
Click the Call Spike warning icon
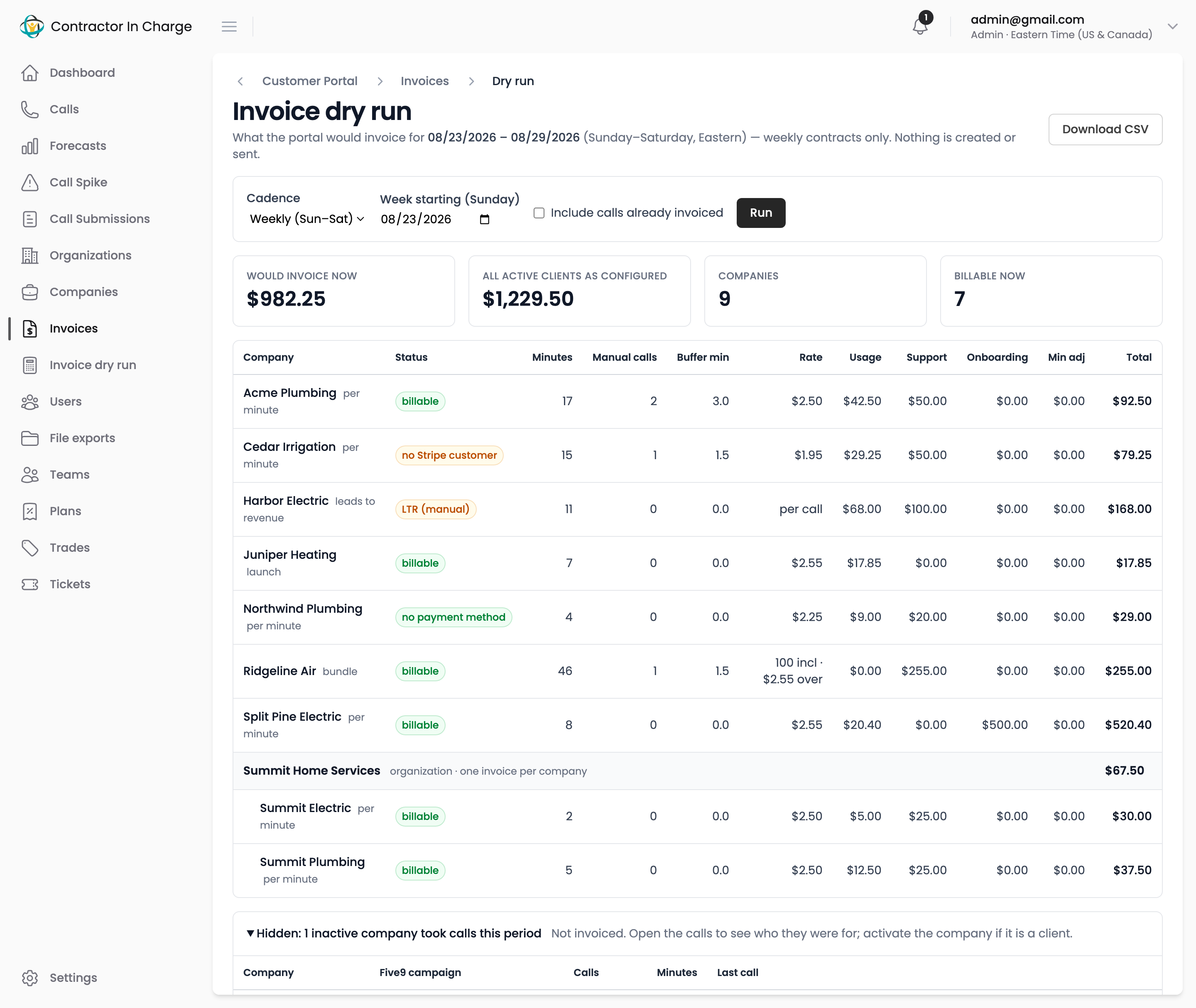(x=30, y=182)
